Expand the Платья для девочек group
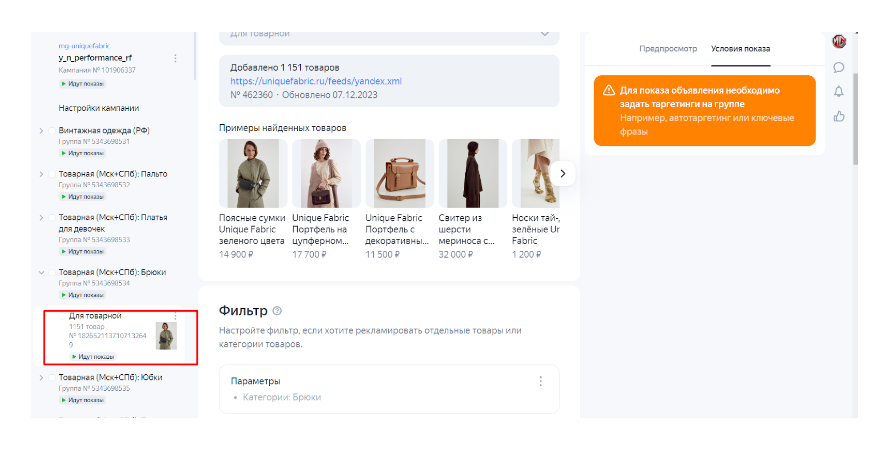Image resolution: width=886 pixels, height=452 pixels. click(x=41, y=217)
